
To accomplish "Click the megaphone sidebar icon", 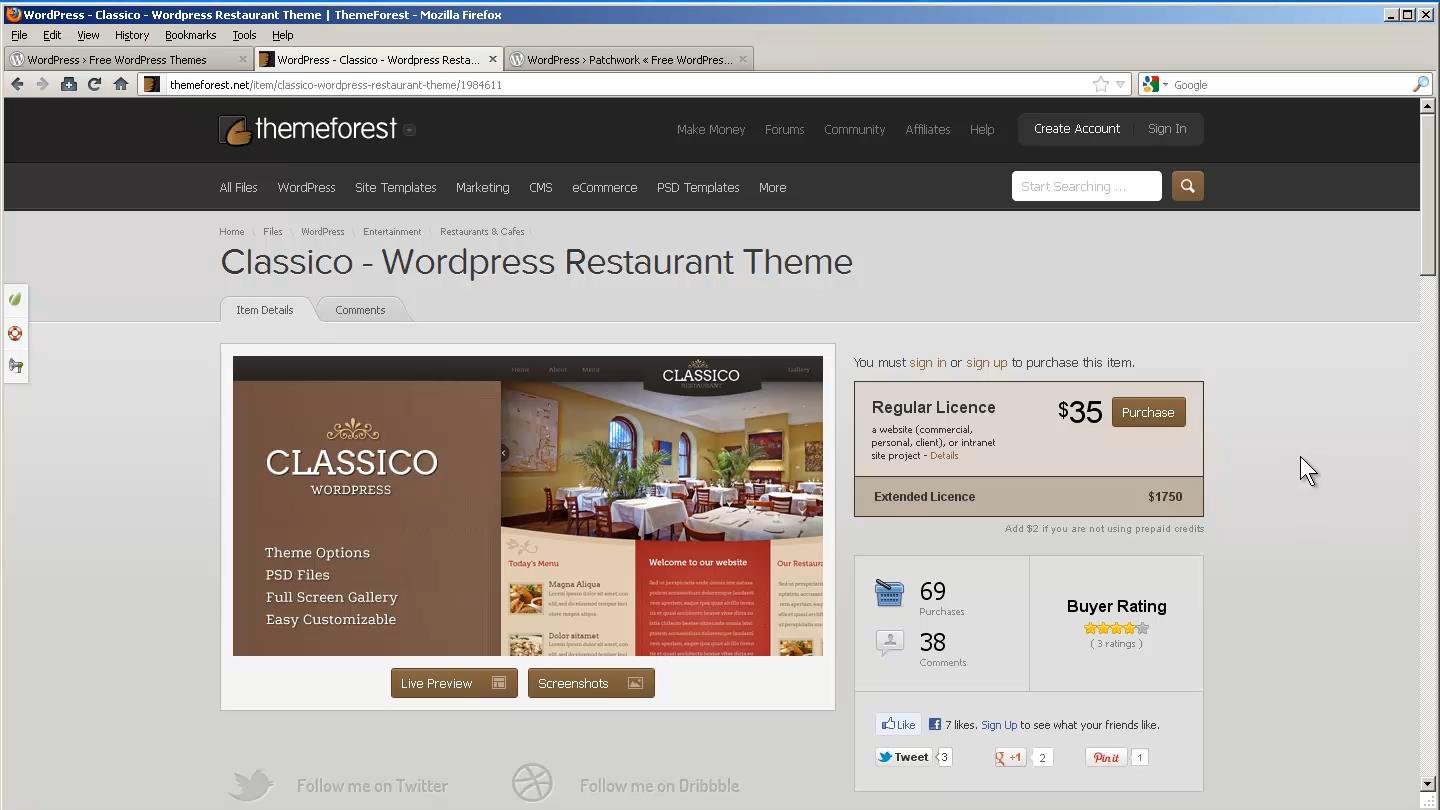I will point(15,366).
